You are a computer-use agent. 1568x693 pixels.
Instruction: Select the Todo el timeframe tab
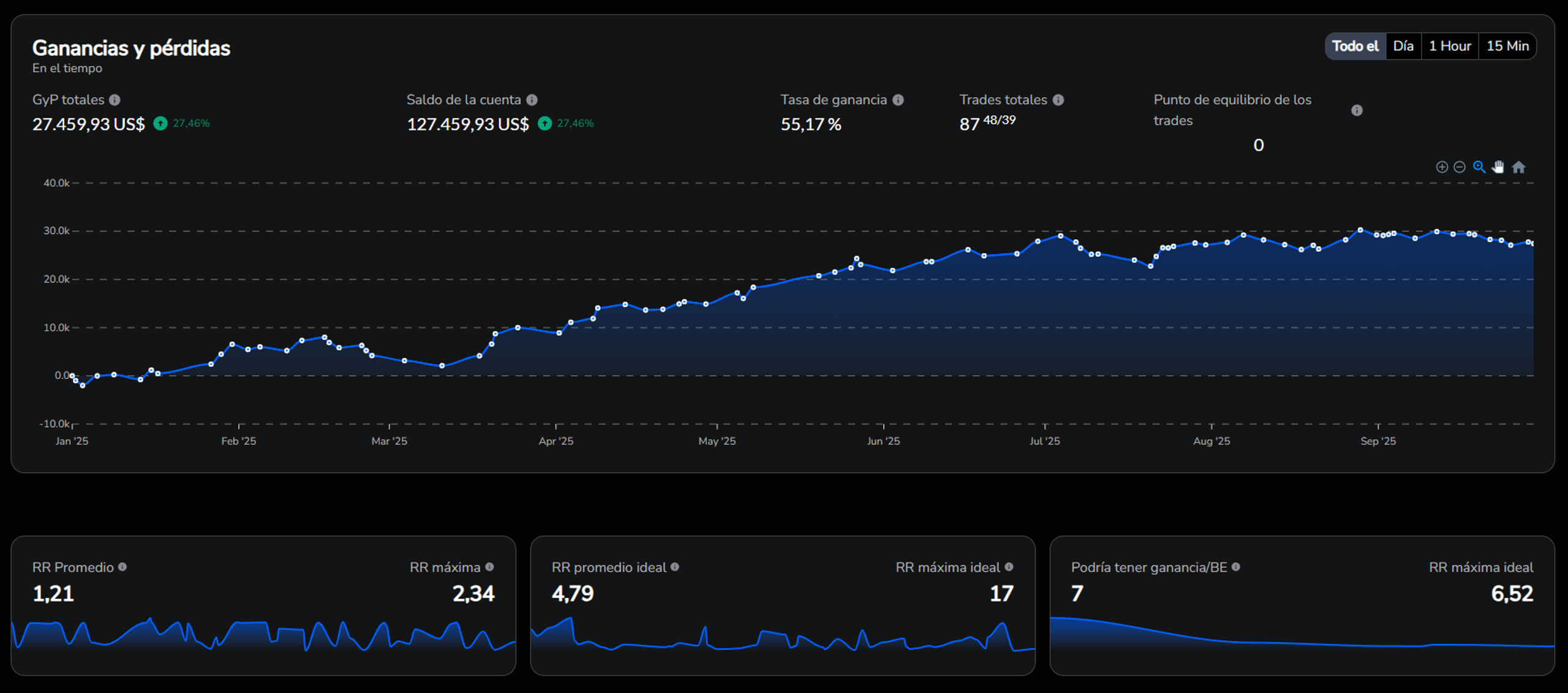click(1355, 46)
